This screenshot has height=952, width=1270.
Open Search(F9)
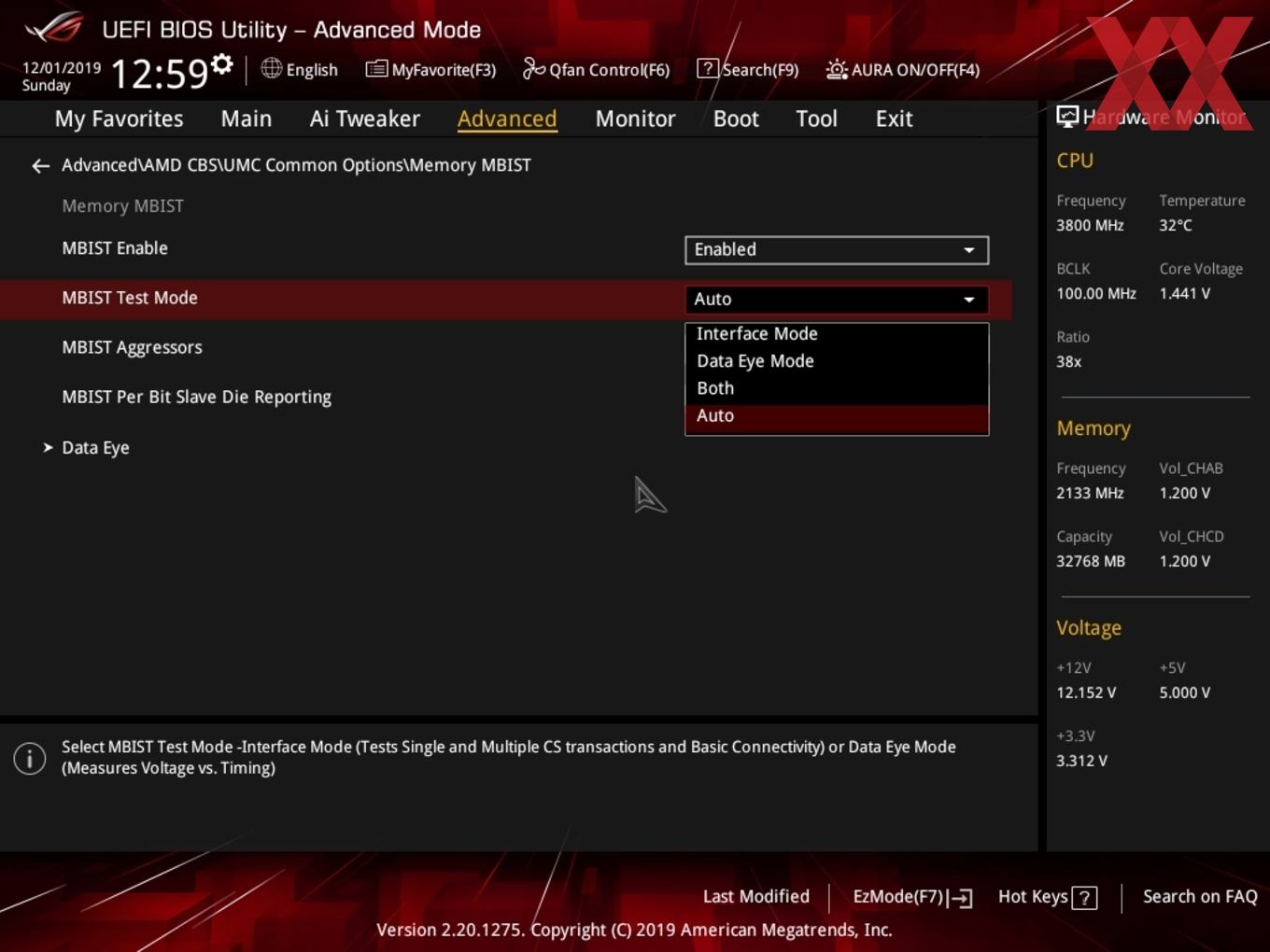click(x=748, y=69)
